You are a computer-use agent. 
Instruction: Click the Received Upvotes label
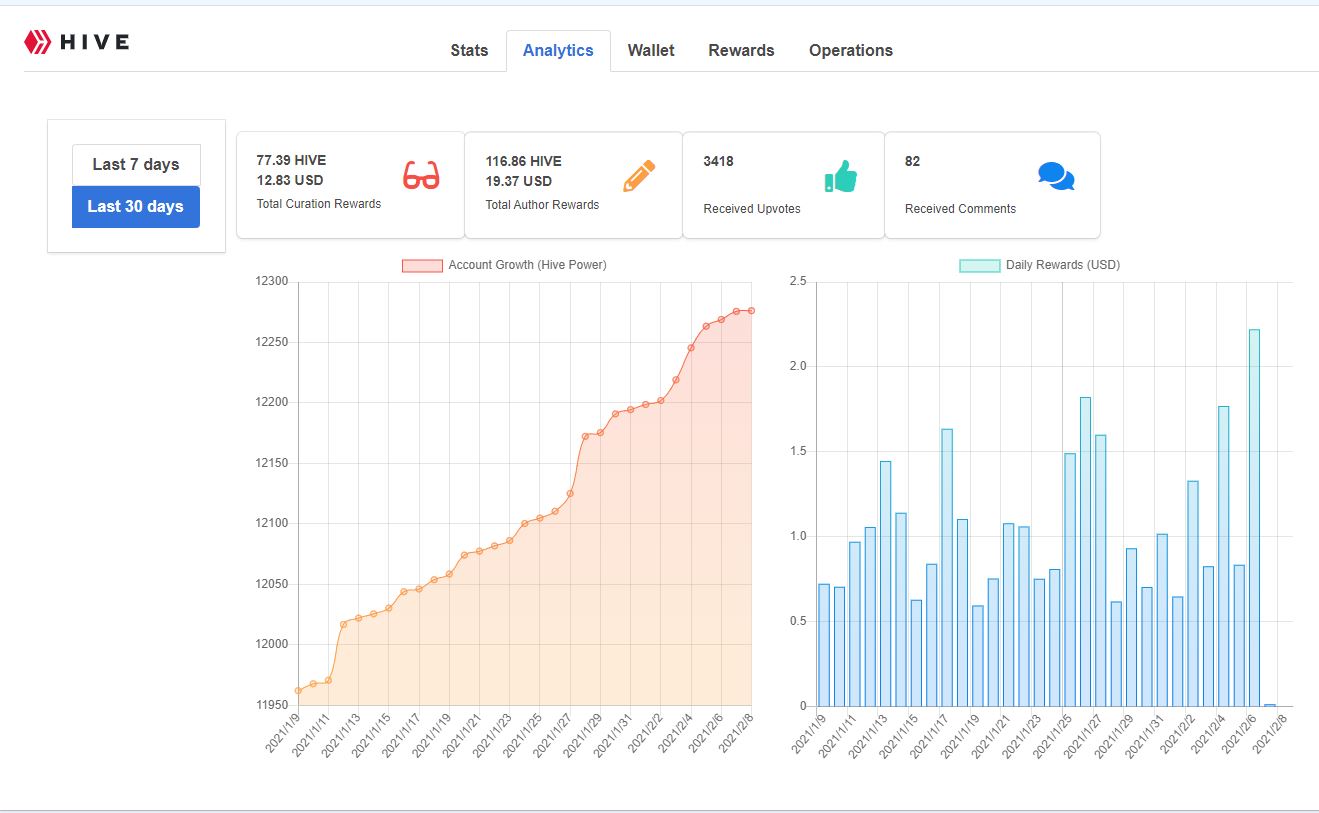pos(752,209)
